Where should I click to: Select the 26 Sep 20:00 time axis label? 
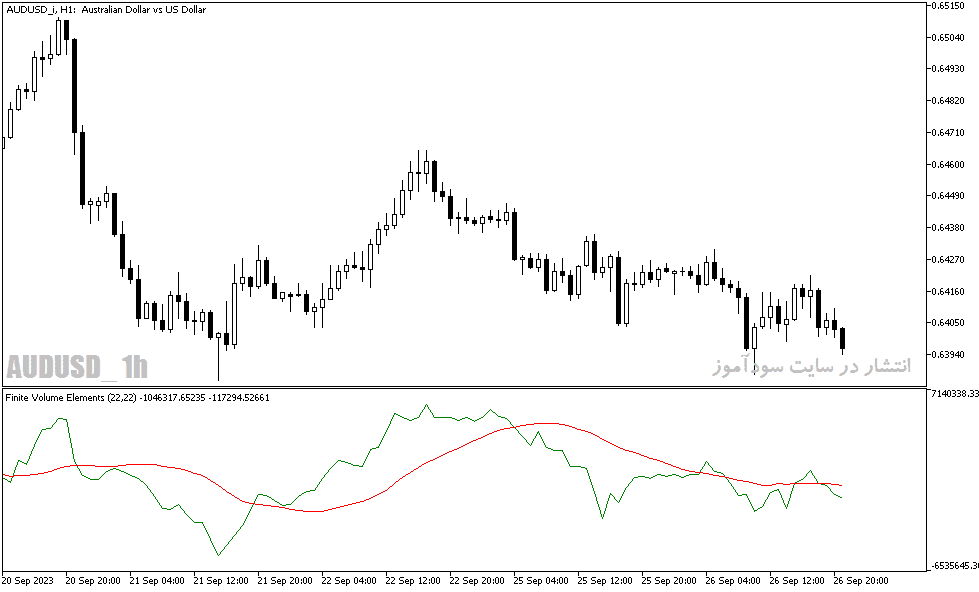(x=860, y=581)
